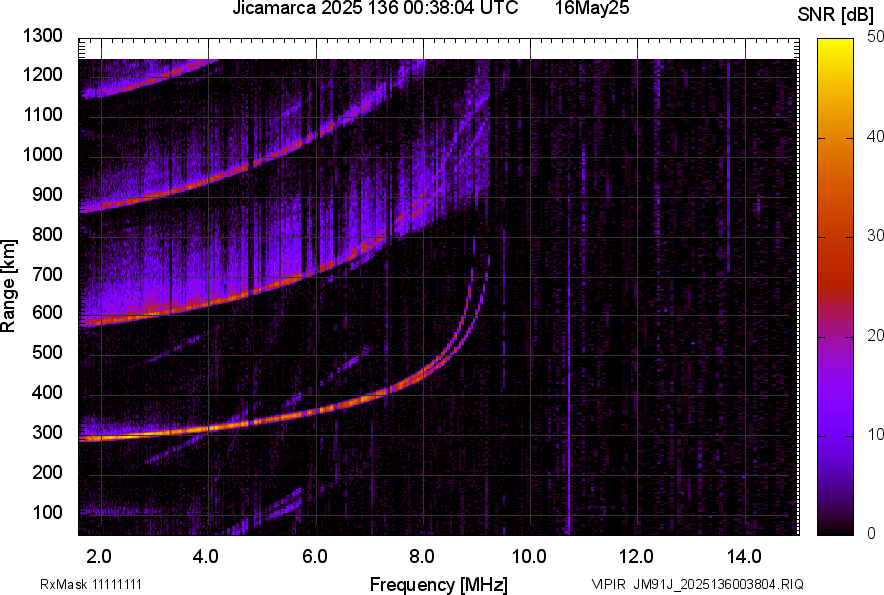Click the colorbar tick label '30'

(x=875, y=235)
